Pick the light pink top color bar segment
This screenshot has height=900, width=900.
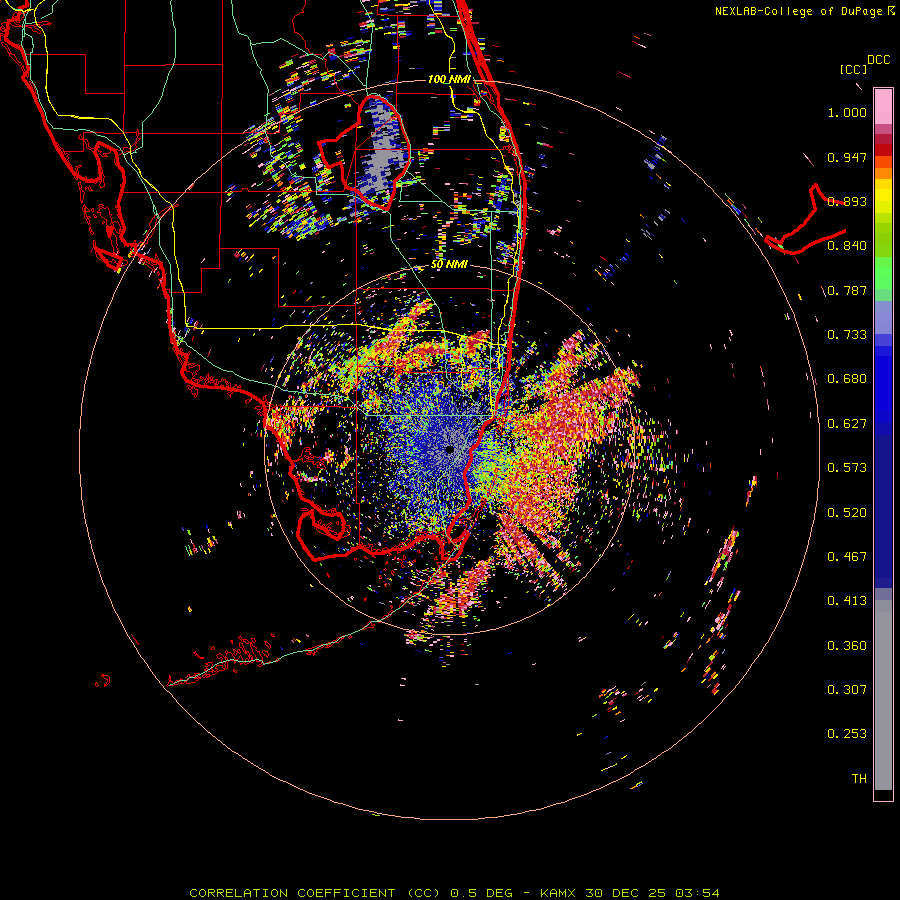883,106
